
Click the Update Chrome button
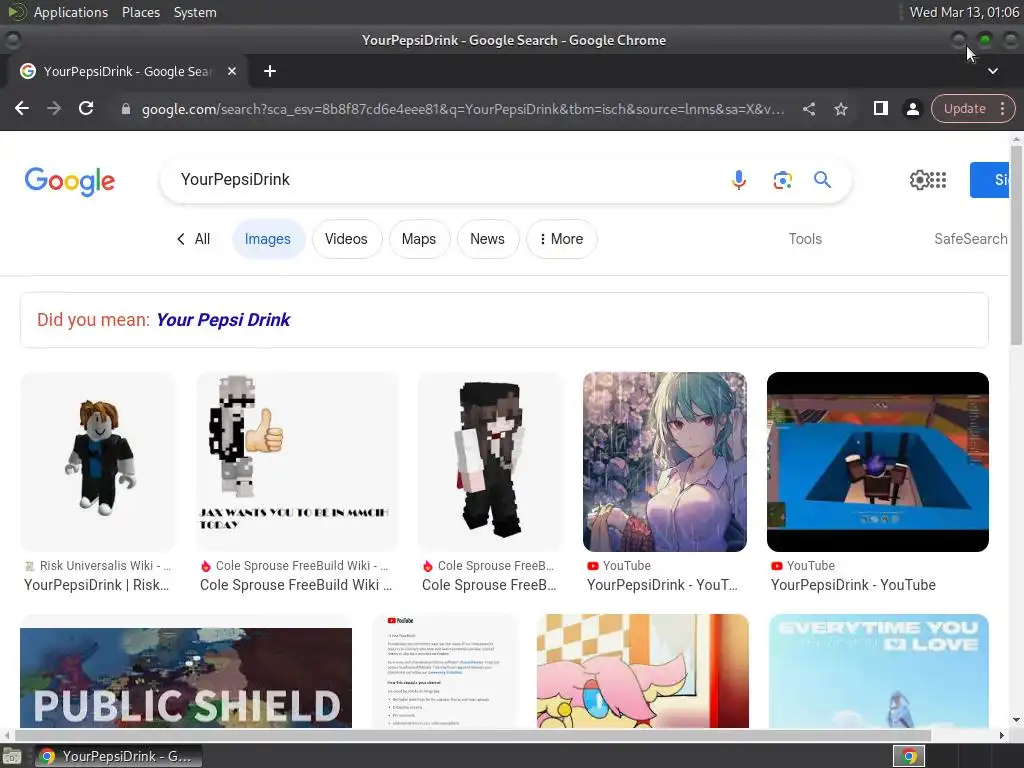965,108
